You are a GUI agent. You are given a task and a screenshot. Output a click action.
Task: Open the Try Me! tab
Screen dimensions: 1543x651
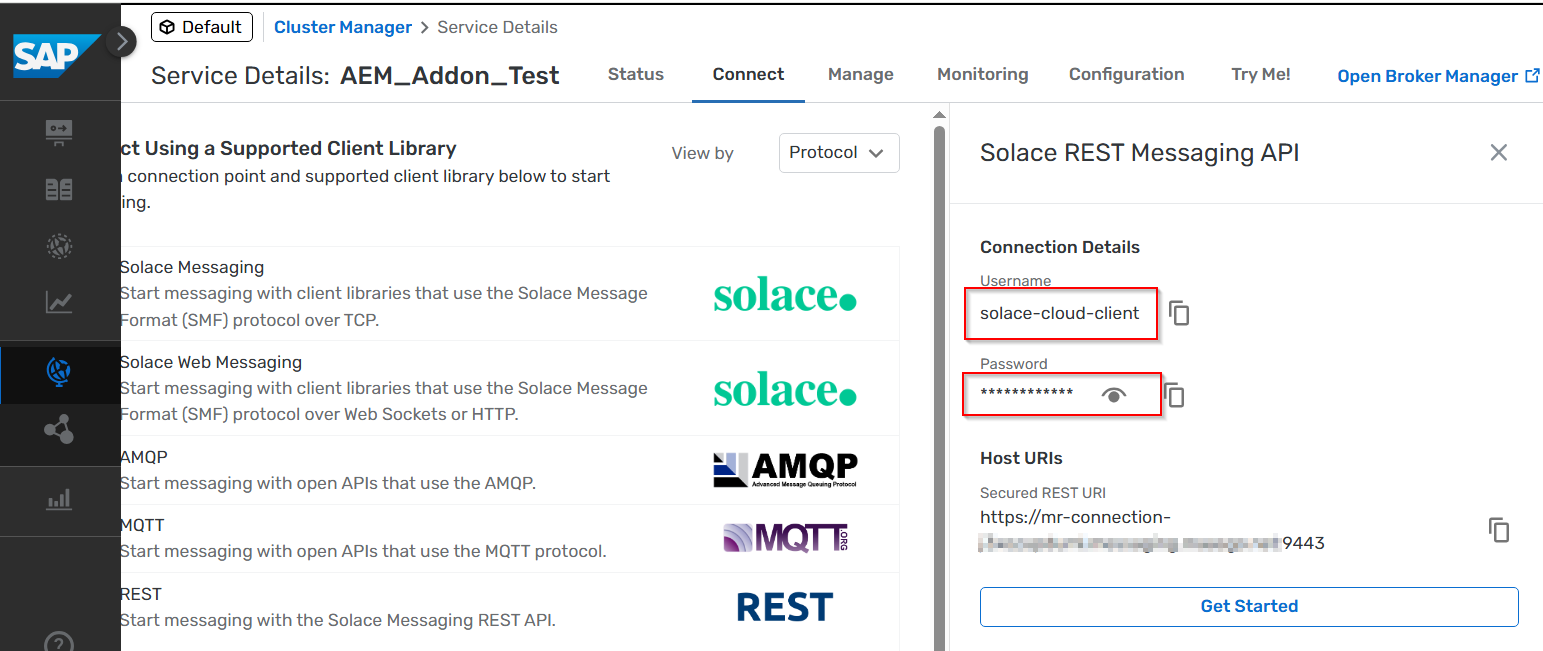(1261, 74)
